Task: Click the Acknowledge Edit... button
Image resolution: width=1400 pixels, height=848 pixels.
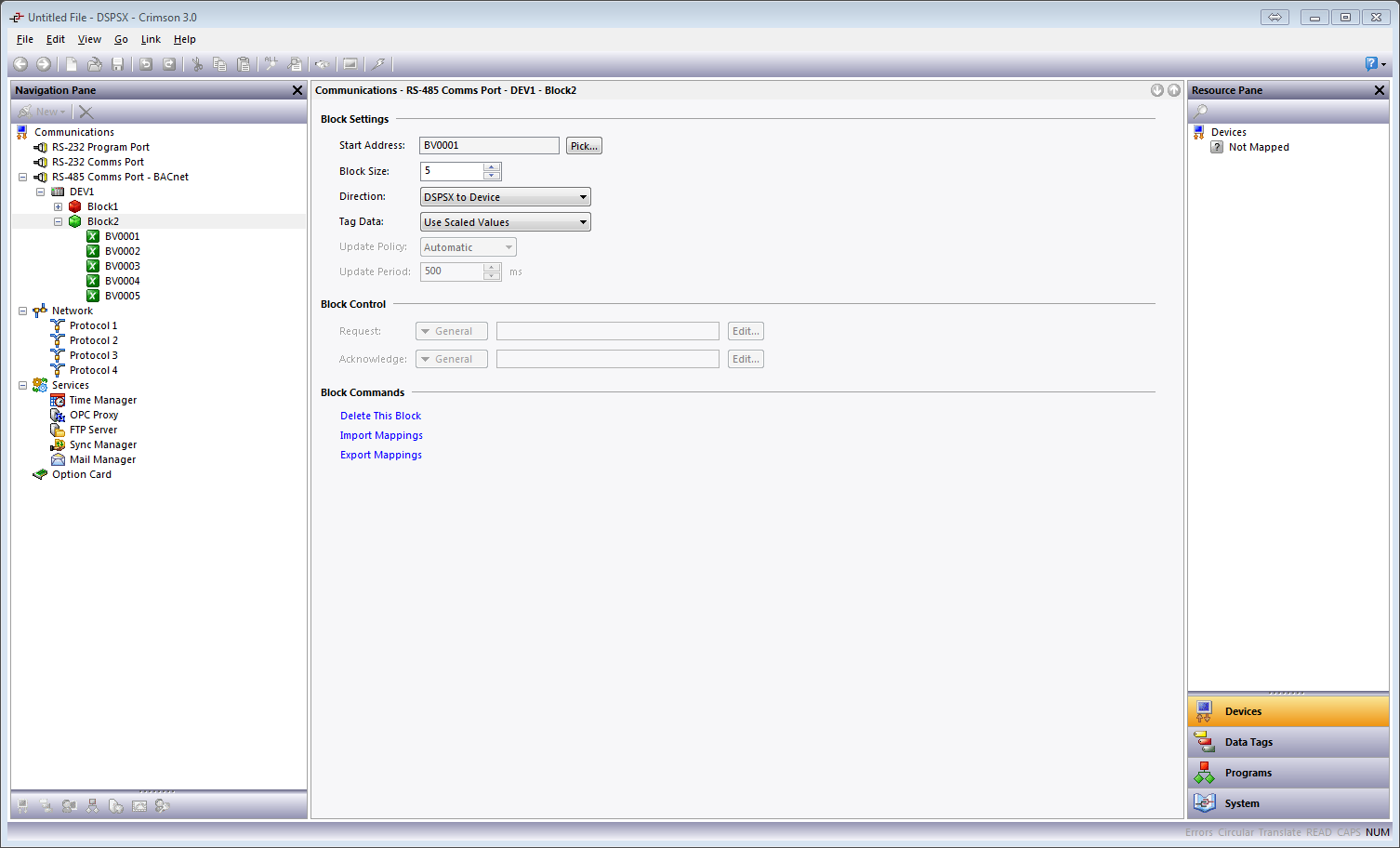Action: (x=746, y=359)
